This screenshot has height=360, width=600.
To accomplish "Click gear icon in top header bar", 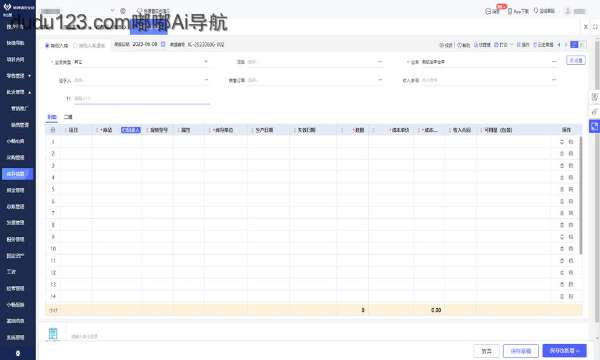I will 123,11.
